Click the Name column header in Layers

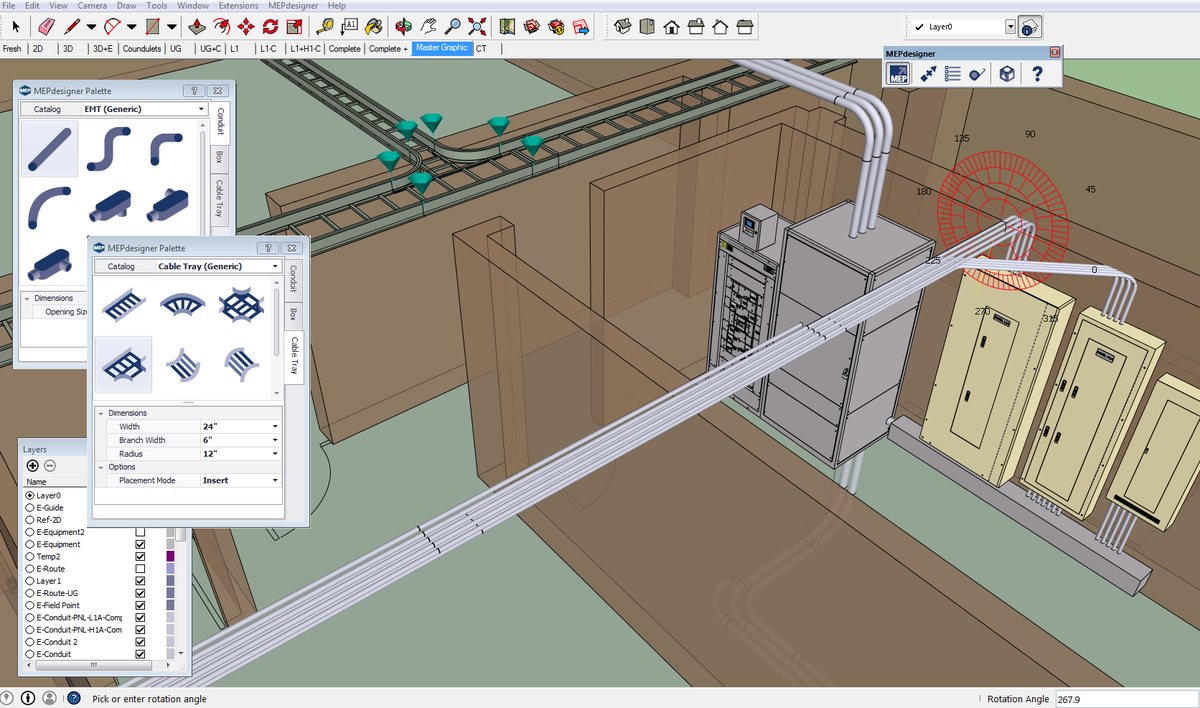tap(36, 482)
